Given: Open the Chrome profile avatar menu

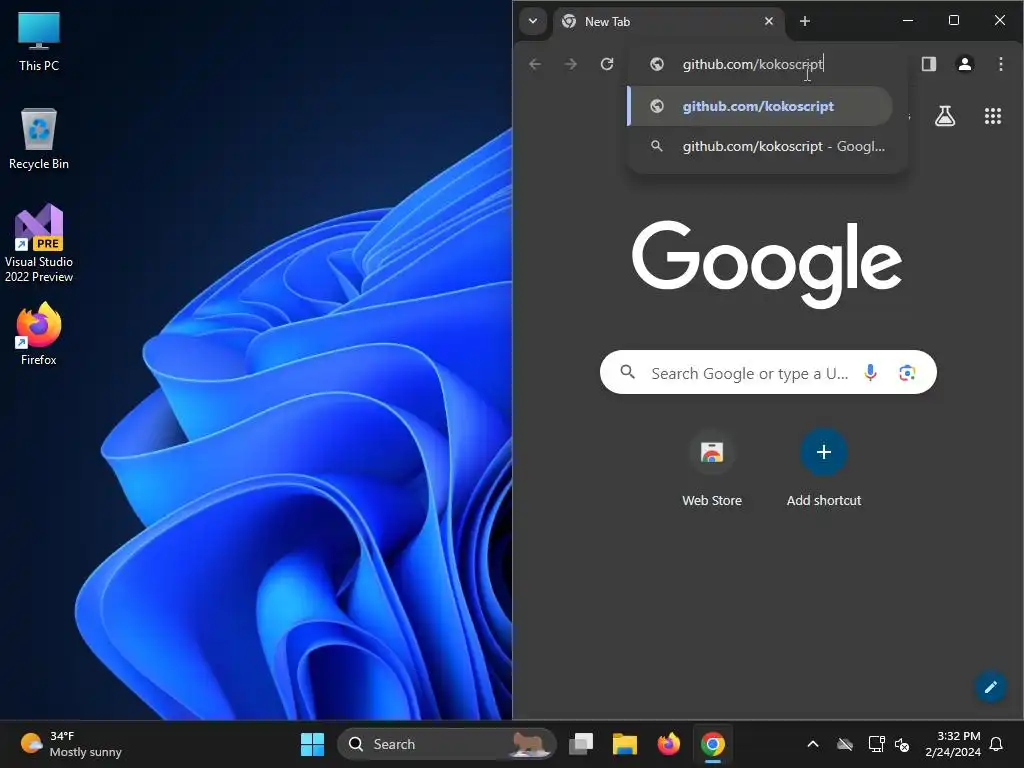Looking at the screenshot, I should [965, 64].
